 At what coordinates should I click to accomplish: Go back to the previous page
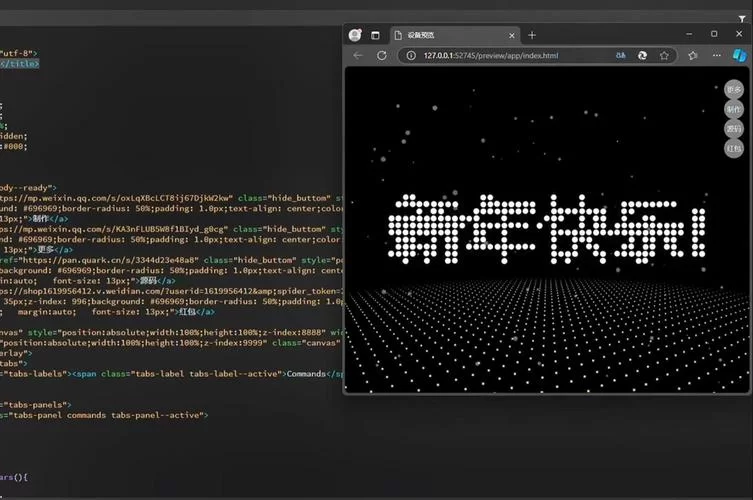coord(358,56)
